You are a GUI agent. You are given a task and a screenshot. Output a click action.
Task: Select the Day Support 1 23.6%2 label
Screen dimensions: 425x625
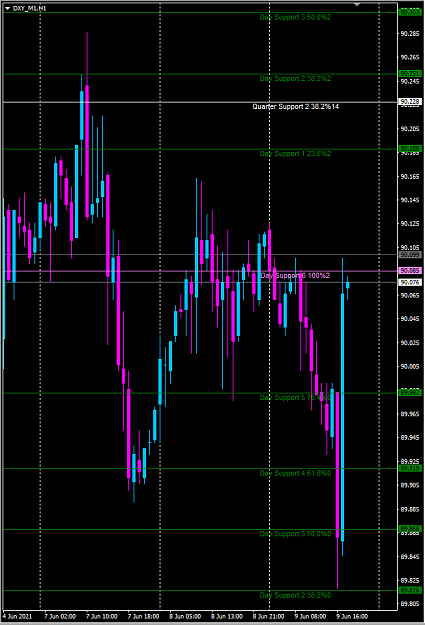[295, 153]
